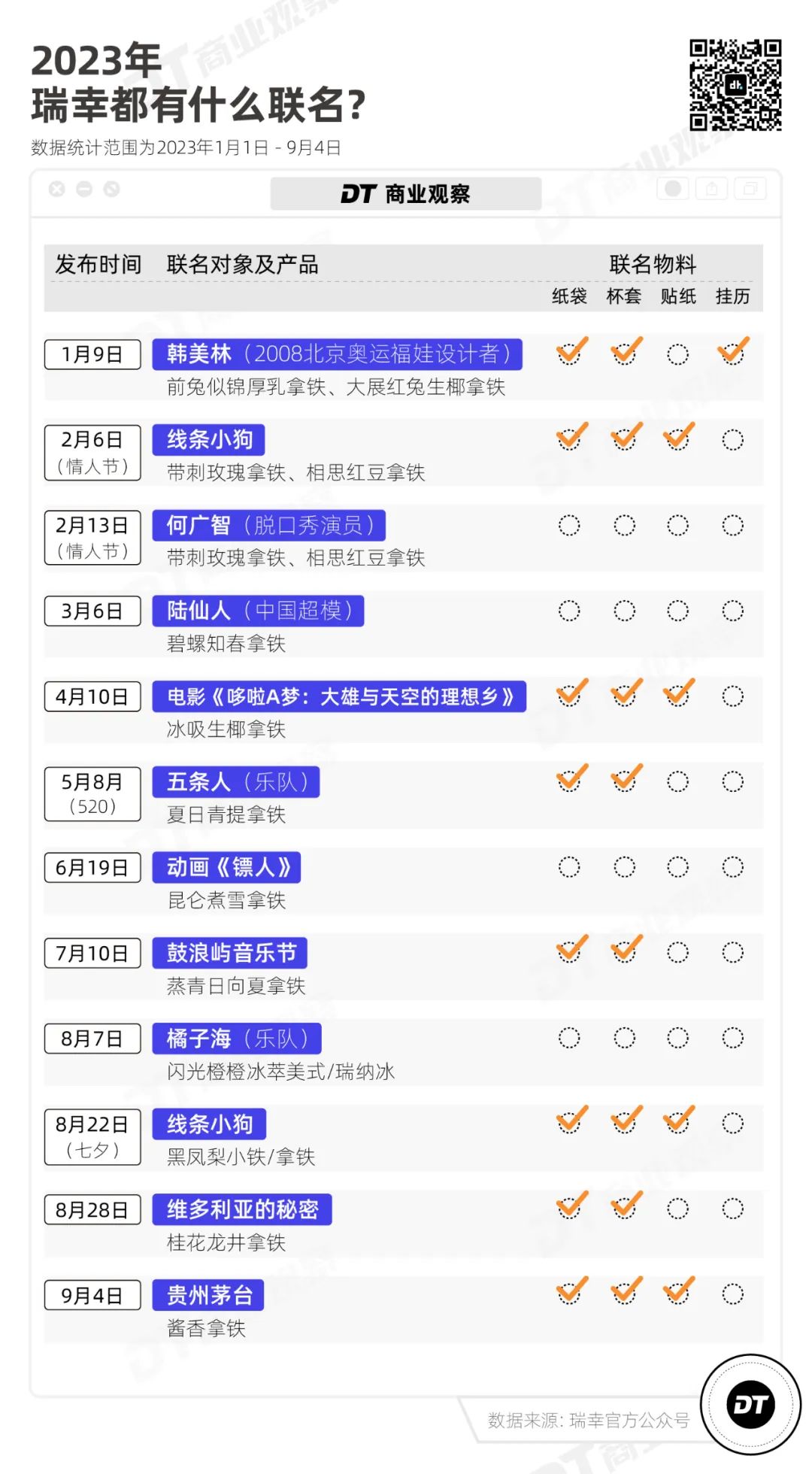The width and height of the screenshot is (812, 1474).
Task: Open the 橘子海（乐队） tag
Action: pos(237,1039)
